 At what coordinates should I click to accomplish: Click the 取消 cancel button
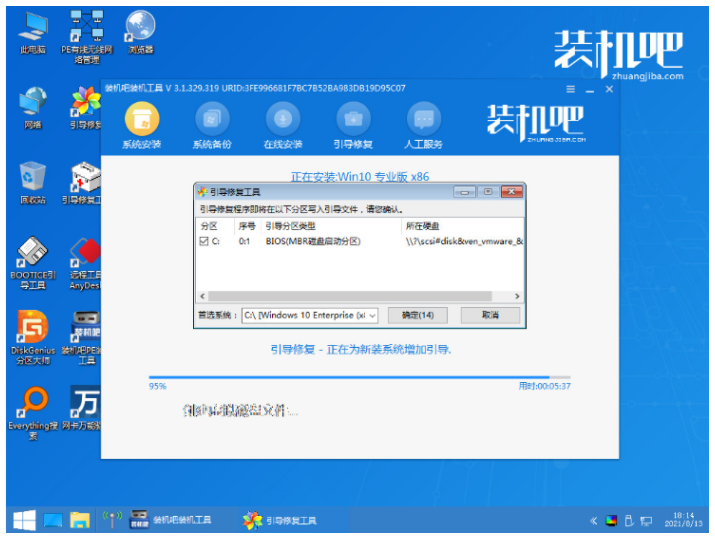[490, 315]
